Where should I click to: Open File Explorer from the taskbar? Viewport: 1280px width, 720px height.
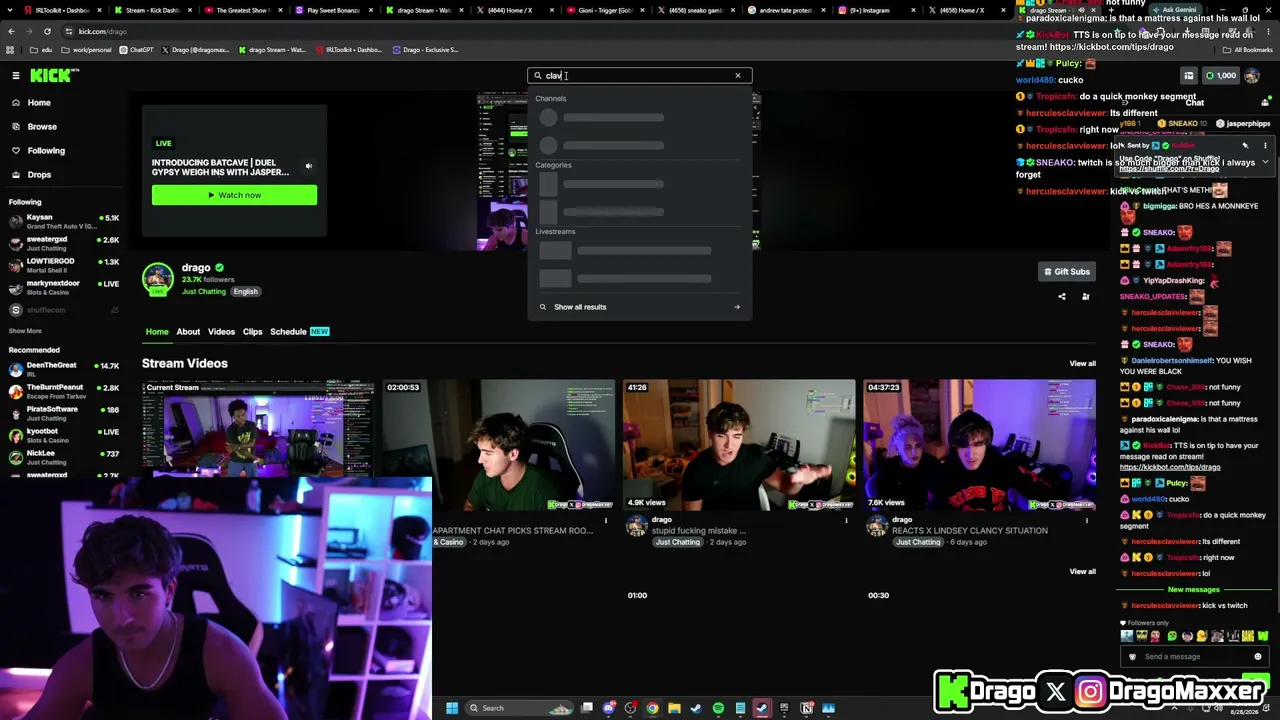coord(674,708)
